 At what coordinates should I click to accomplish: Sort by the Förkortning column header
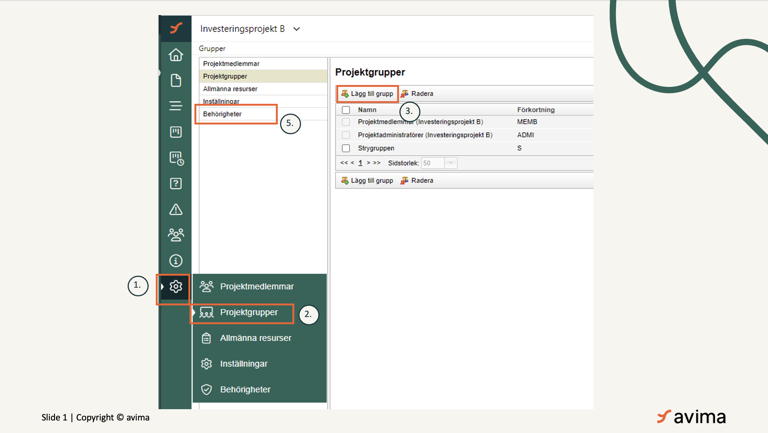pos(535,110)
